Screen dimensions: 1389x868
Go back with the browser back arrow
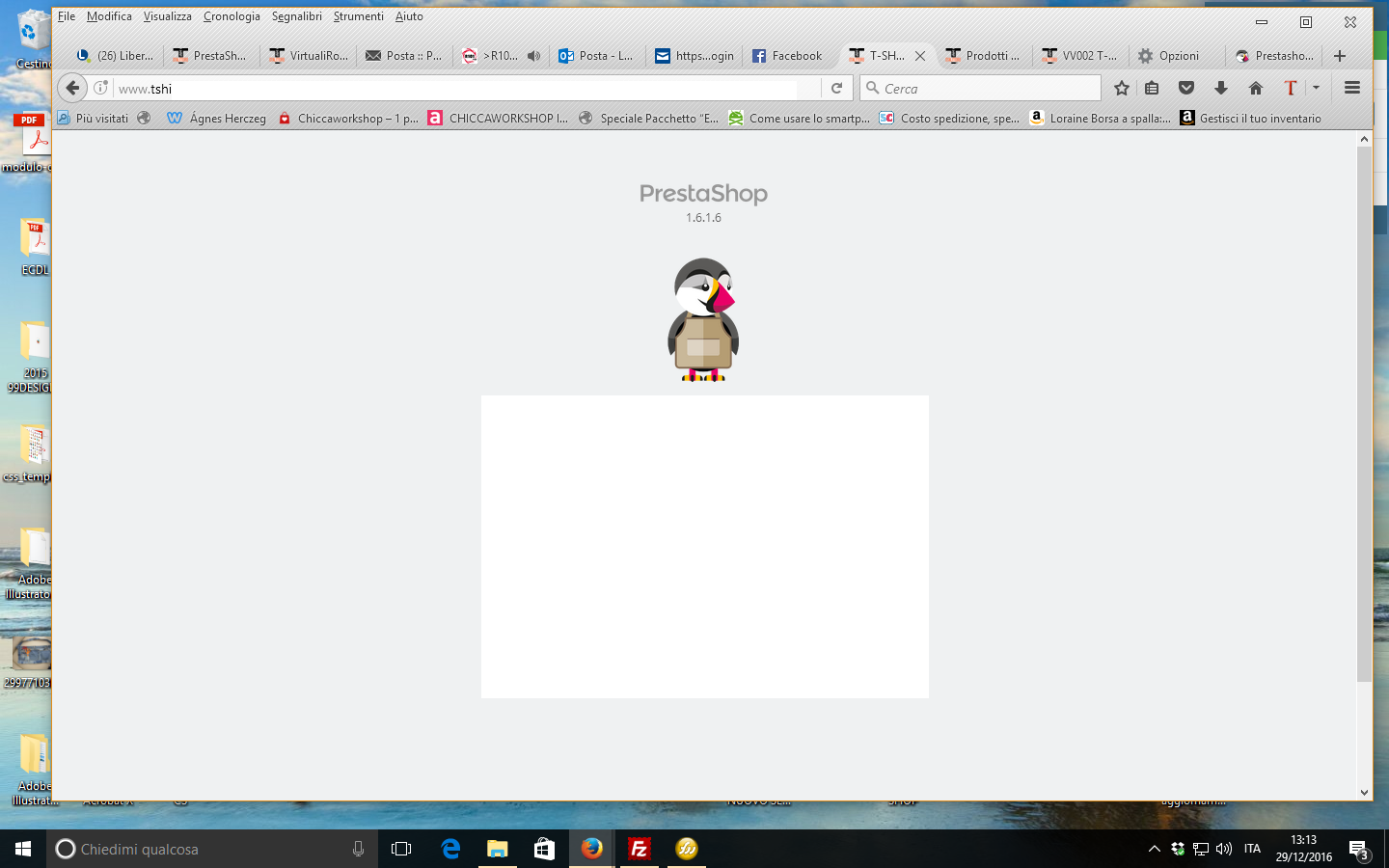(72, 88)
